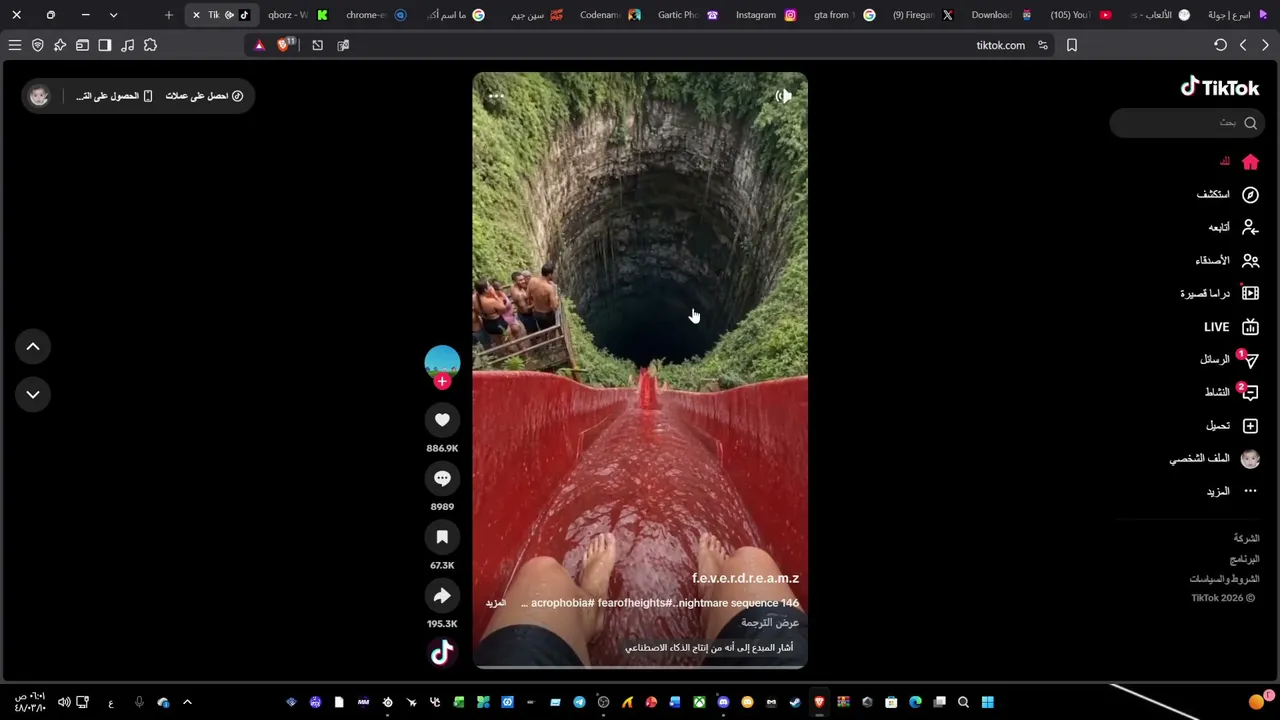1280x720 pixels.
Task: Open the account avatar in the top pill
Action: [39, 96]
